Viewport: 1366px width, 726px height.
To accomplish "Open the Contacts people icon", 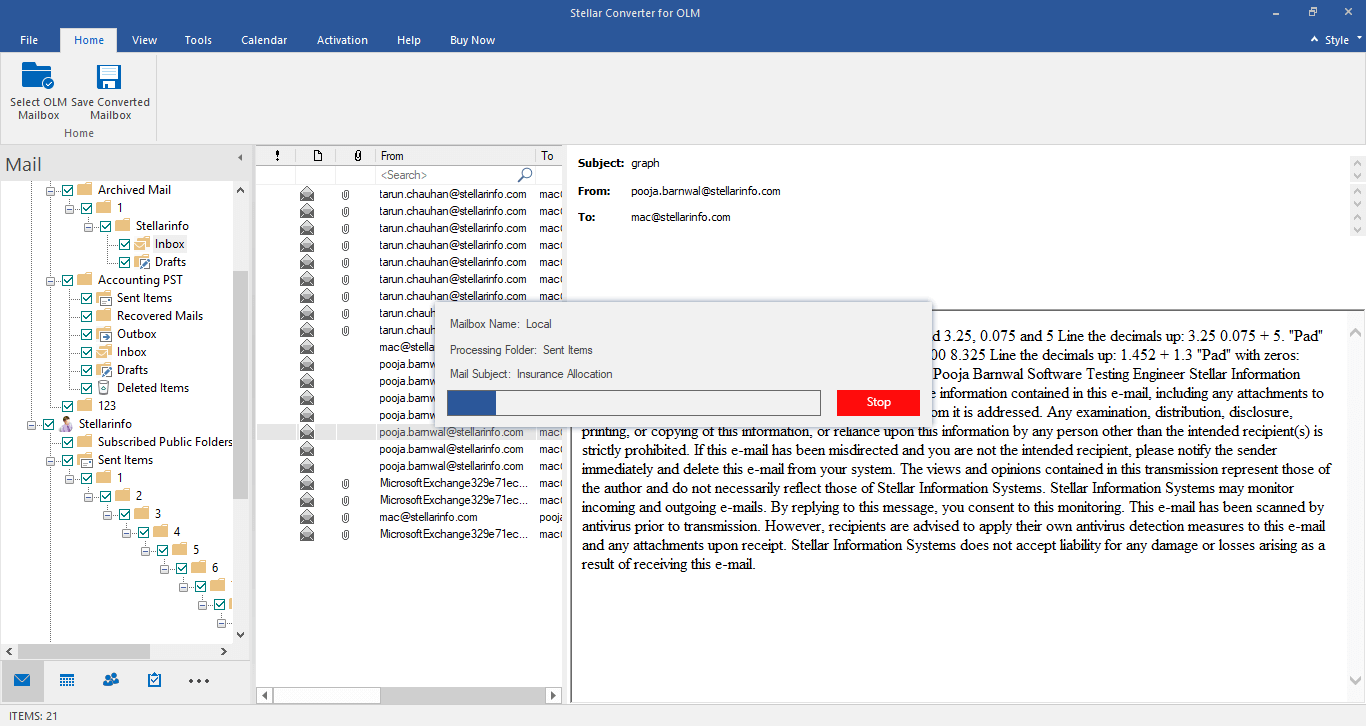I will pyautogui.click(x=111, y=680).
